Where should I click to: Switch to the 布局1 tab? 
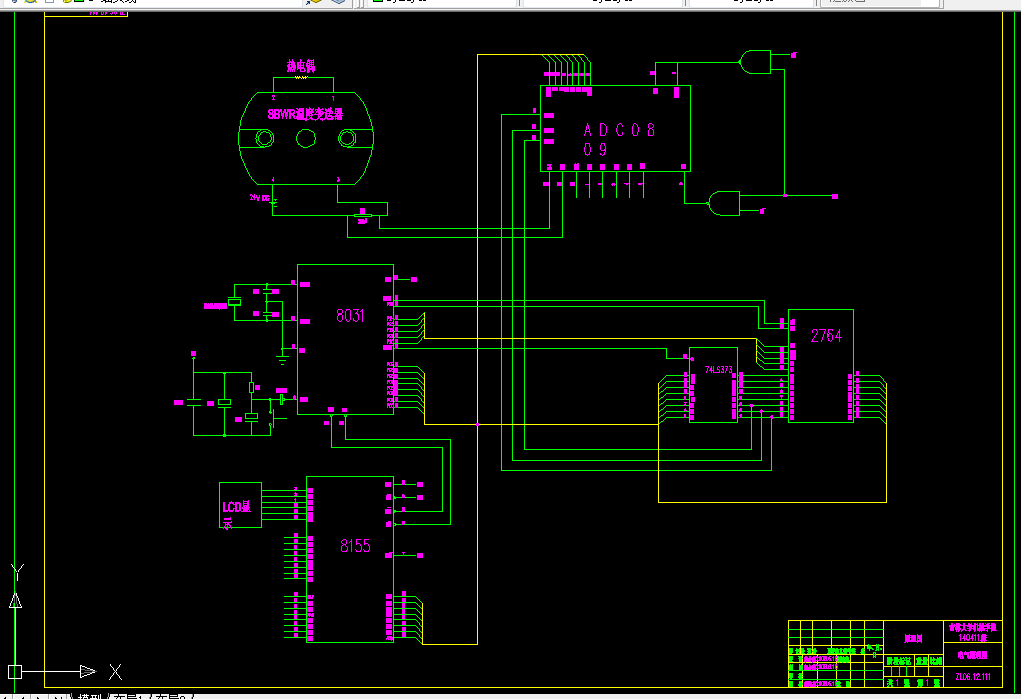coord(130,696)
